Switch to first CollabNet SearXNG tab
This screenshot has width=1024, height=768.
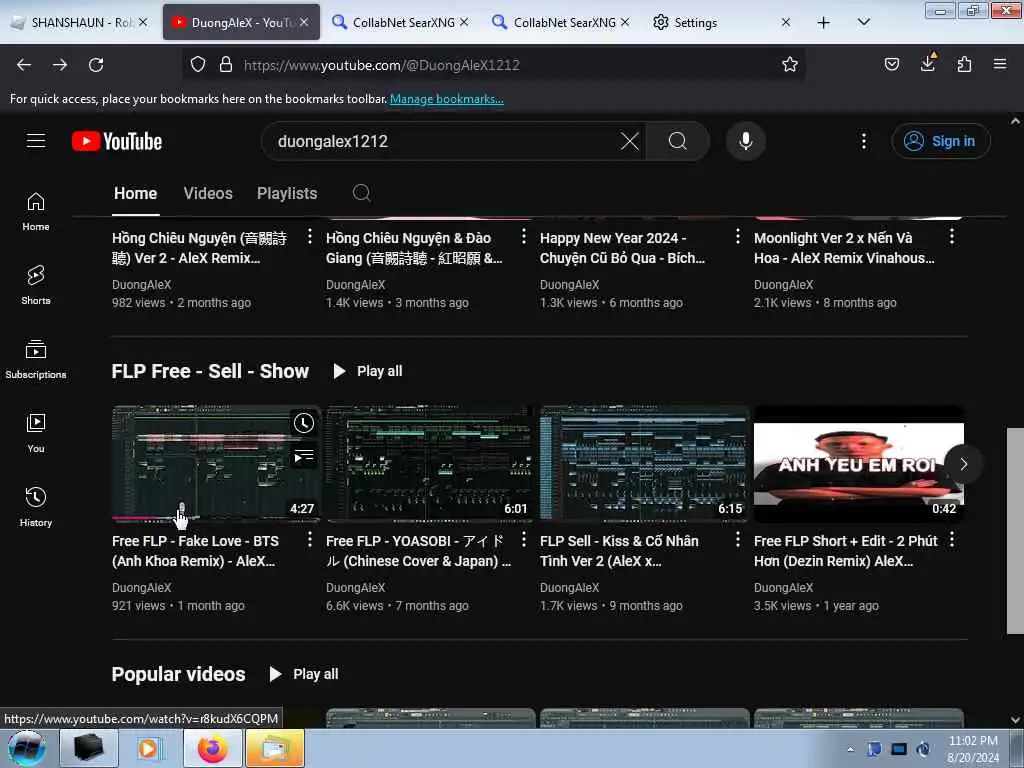(x=401, y=22)
